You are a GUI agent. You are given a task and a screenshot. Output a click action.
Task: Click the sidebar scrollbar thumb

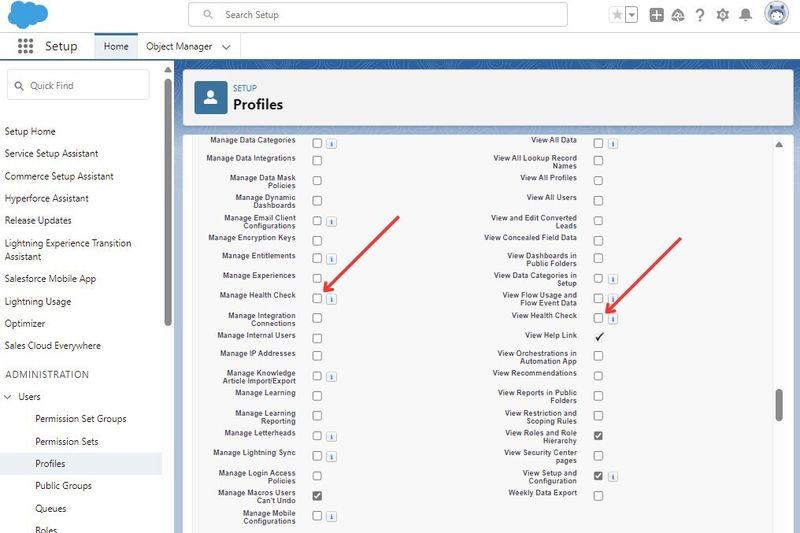(x=168, y=202)
